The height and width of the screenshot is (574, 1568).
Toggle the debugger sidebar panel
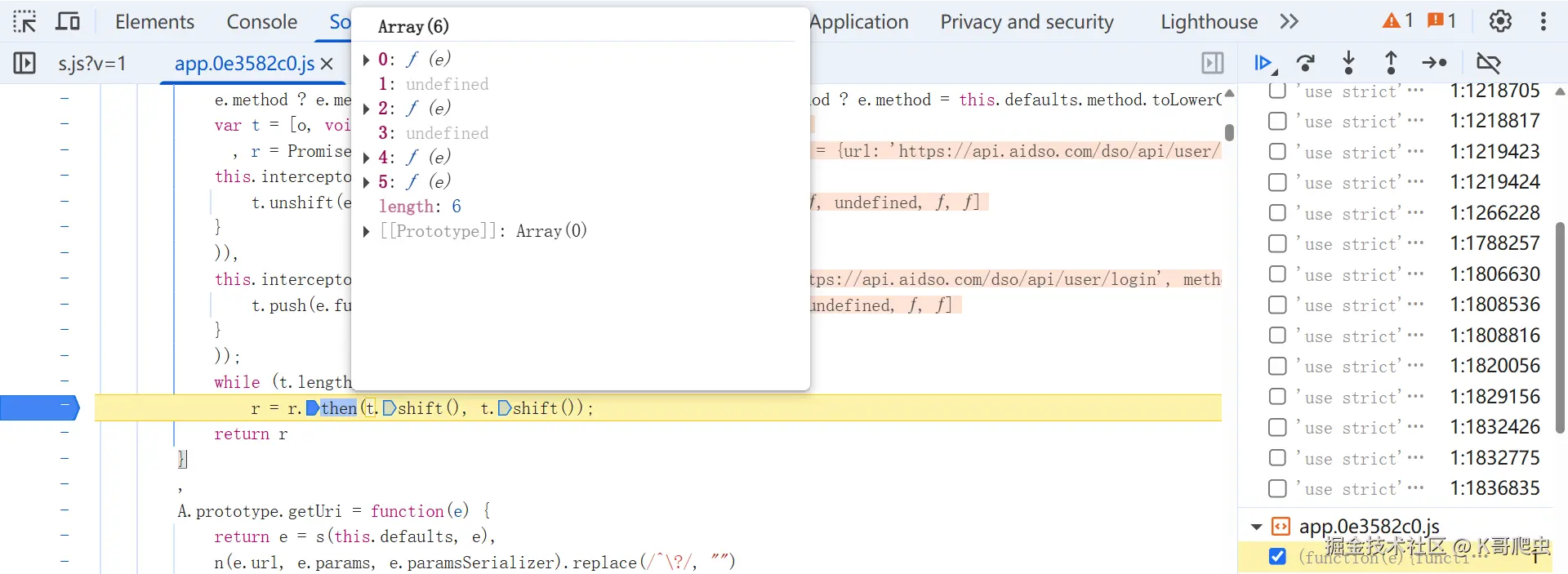pos(1213,63)
